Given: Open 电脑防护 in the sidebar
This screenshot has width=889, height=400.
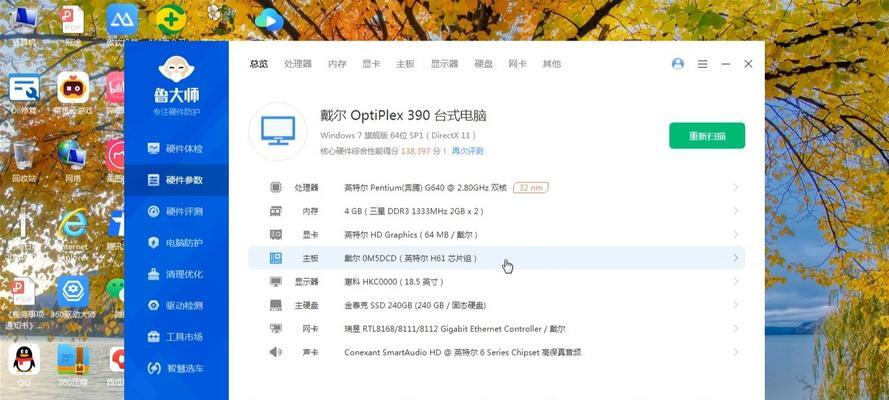Looking at the screenshot, I should click(176, 243).
